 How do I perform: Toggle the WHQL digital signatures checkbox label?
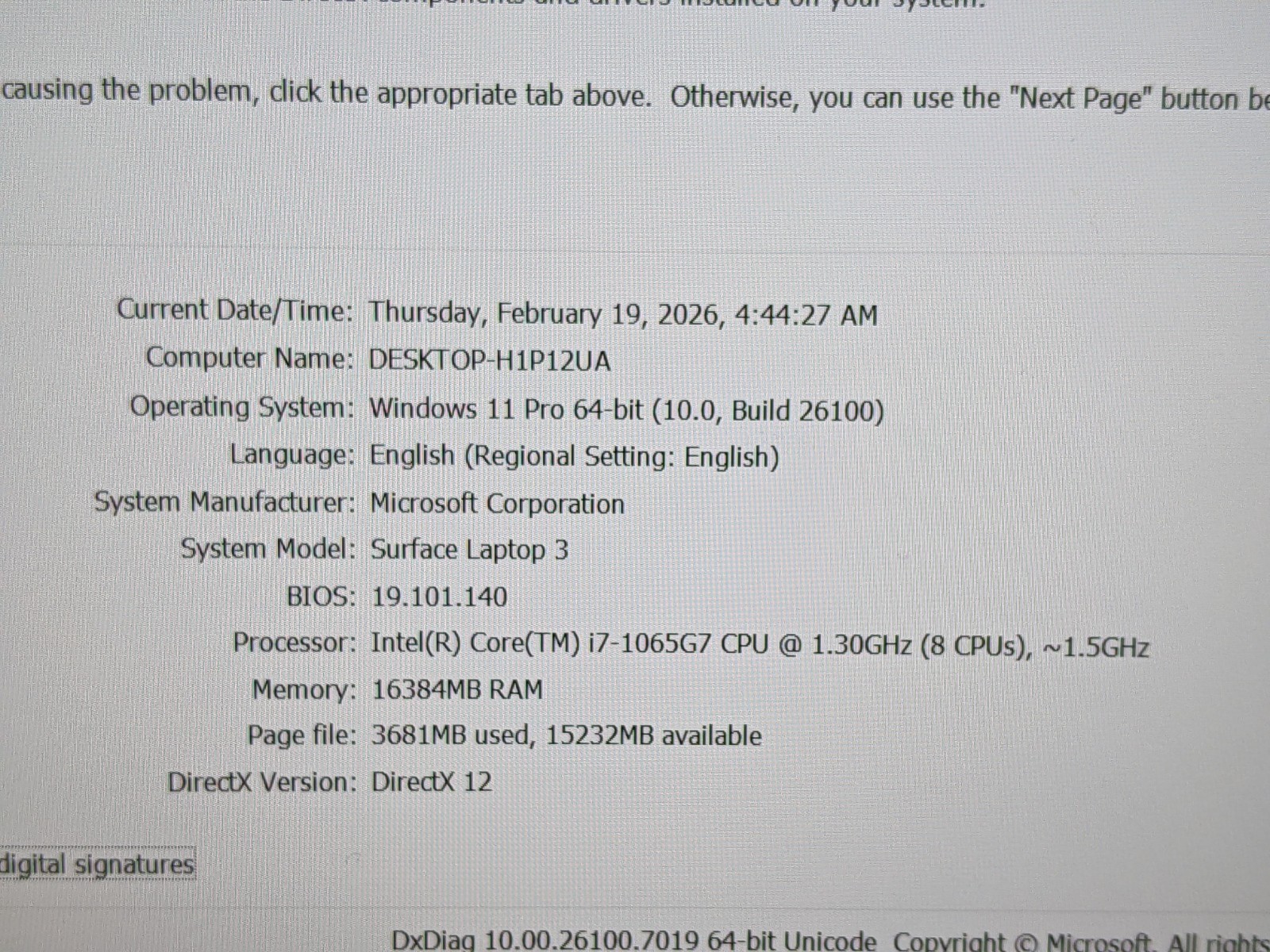[97, 864]
